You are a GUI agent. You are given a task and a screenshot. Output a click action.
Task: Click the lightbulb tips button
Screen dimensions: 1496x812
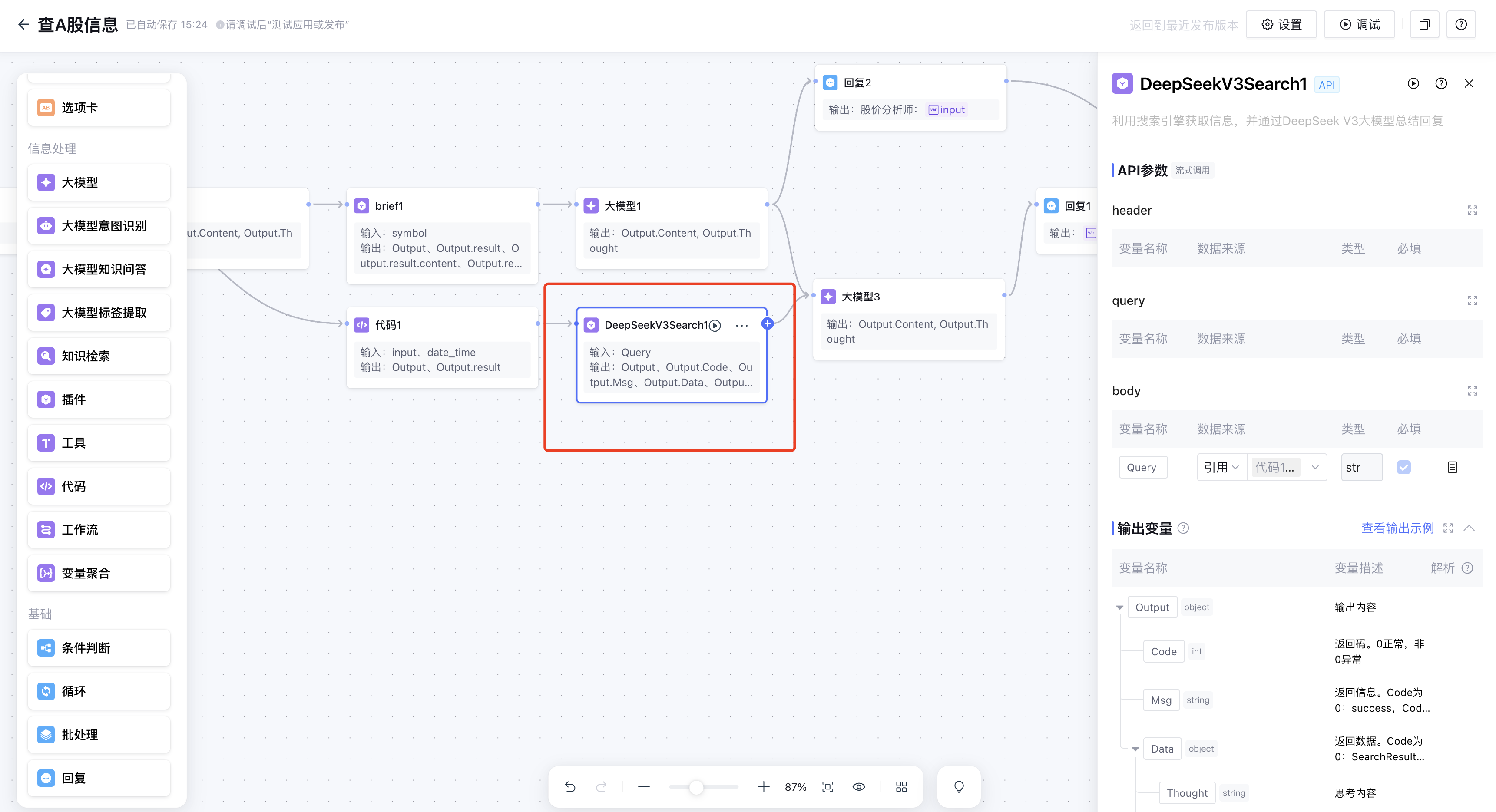click(x=959, y=786)
